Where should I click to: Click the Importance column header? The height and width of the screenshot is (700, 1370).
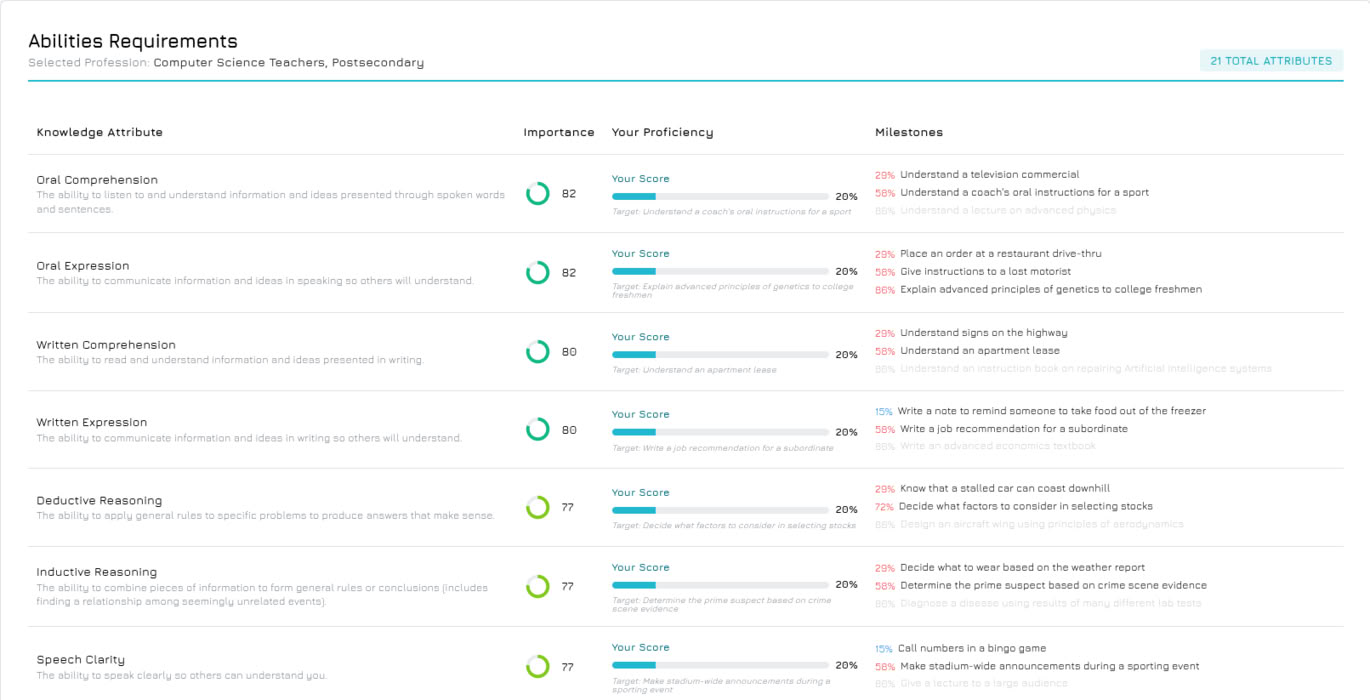click(558, 132)
